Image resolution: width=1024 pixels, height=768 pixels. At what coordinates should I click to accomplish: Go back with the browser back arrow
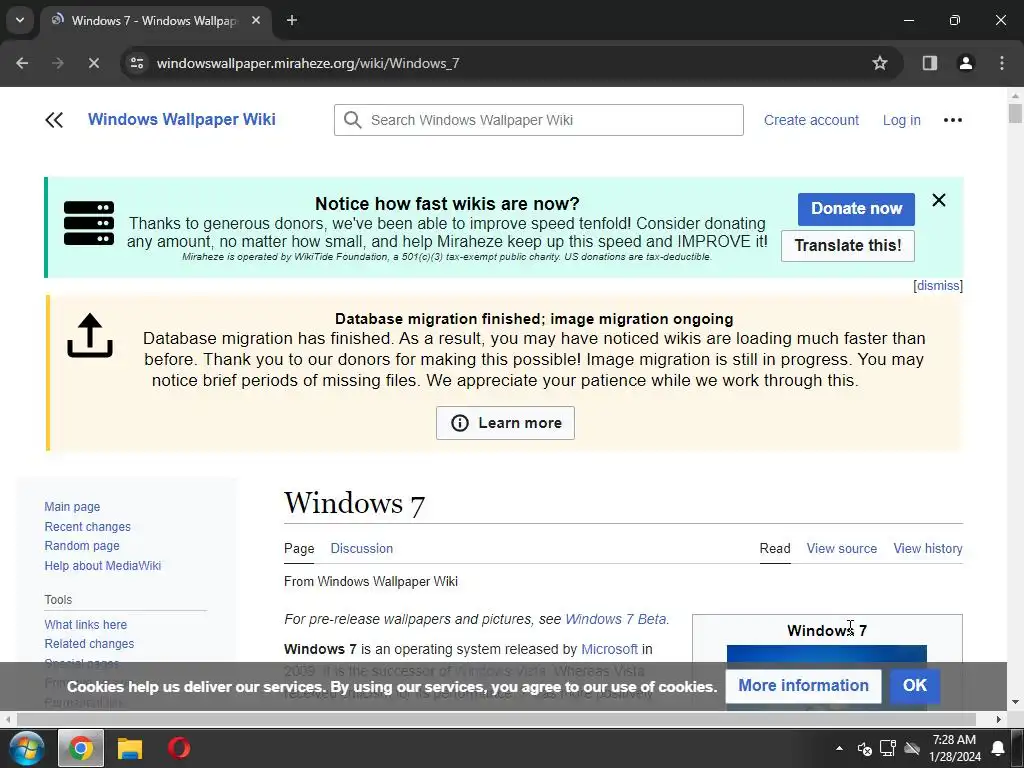(22, 63)
